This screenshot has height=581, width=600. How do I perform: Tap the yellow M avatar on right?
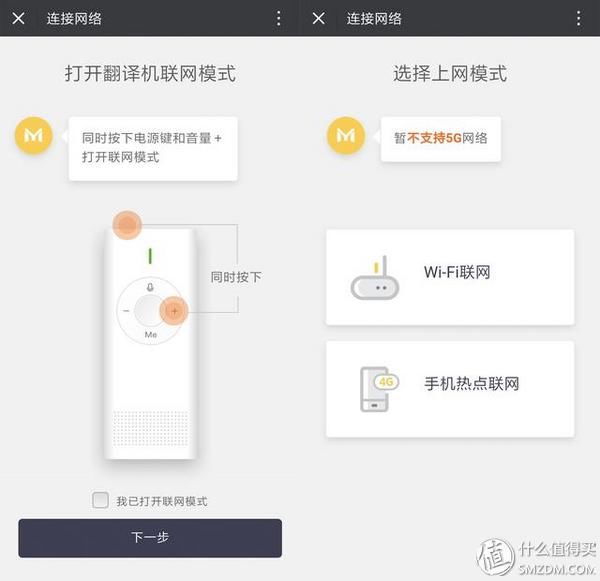(346, 135)
